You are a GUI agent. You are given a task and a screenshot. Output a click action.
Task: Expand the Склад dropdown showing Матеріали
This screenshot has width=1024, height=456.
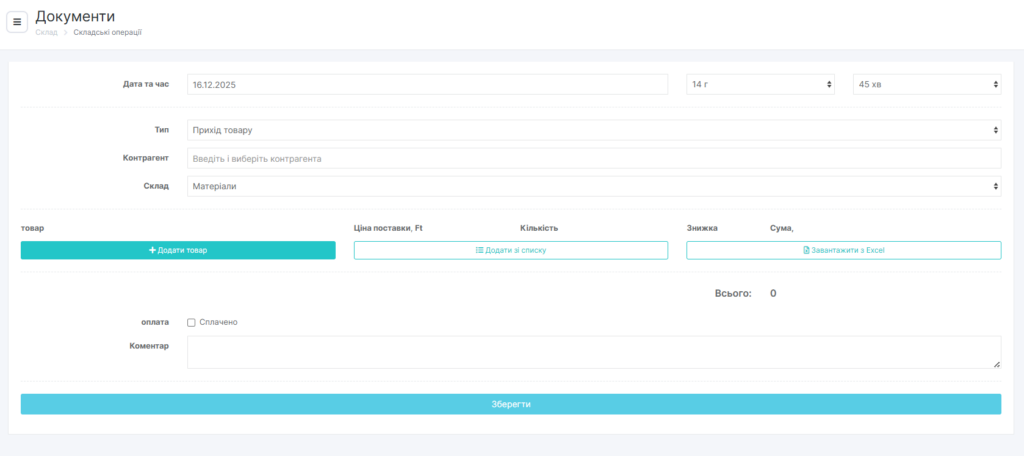(593, 186)
